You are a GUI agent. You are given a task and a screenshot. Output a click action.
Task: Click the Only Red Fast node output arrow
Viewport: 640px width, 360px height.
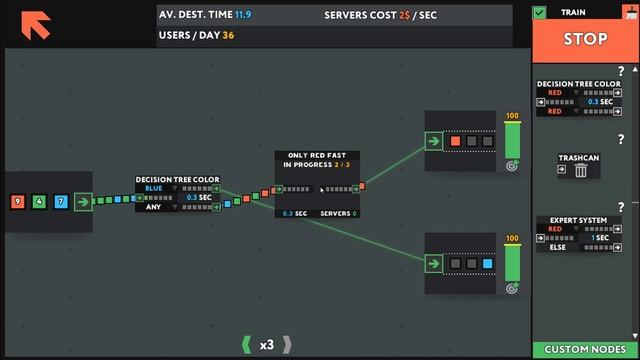[x=356, y=189]
